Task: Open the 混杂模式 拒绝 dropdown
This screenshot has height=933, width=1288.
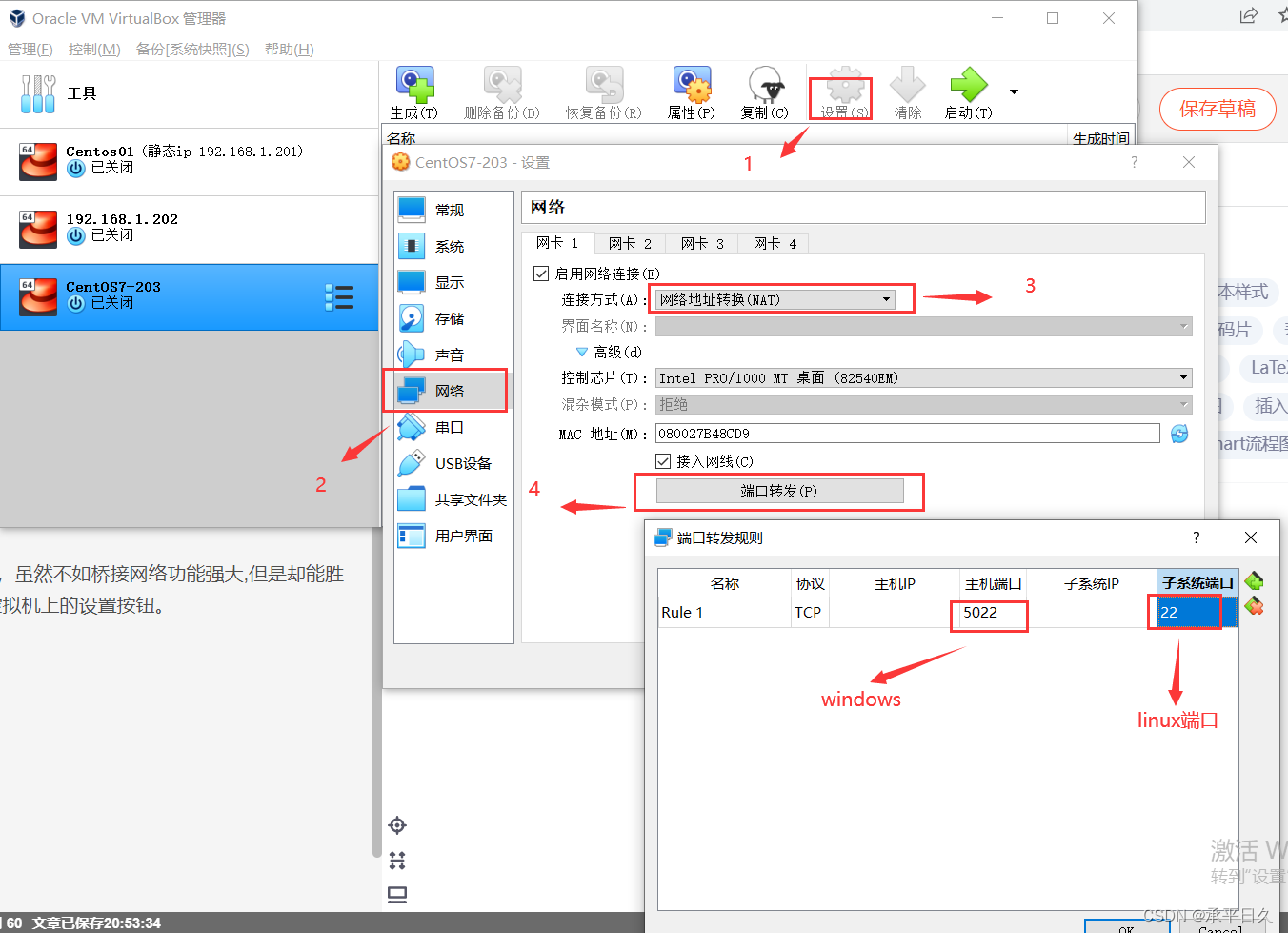Action: pyautogui.click(x=924, y=404)
